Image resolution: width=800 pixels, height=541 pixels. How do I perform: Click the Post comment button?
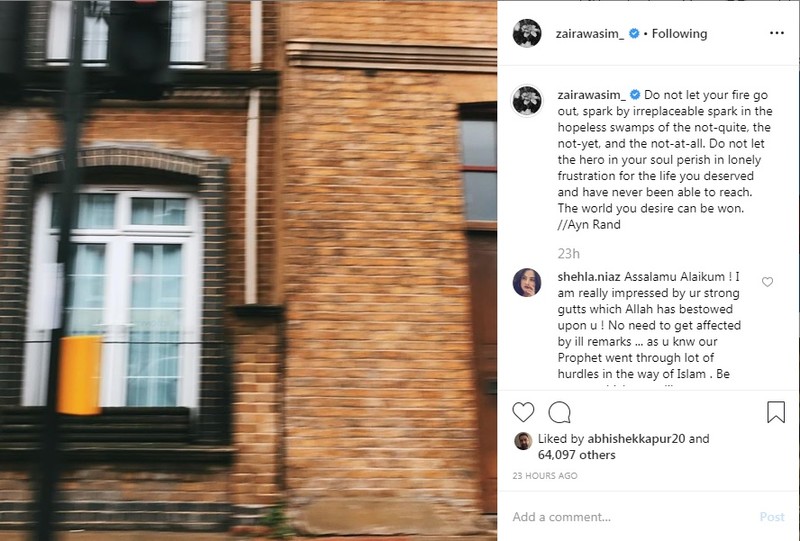(x=772, y=517)
